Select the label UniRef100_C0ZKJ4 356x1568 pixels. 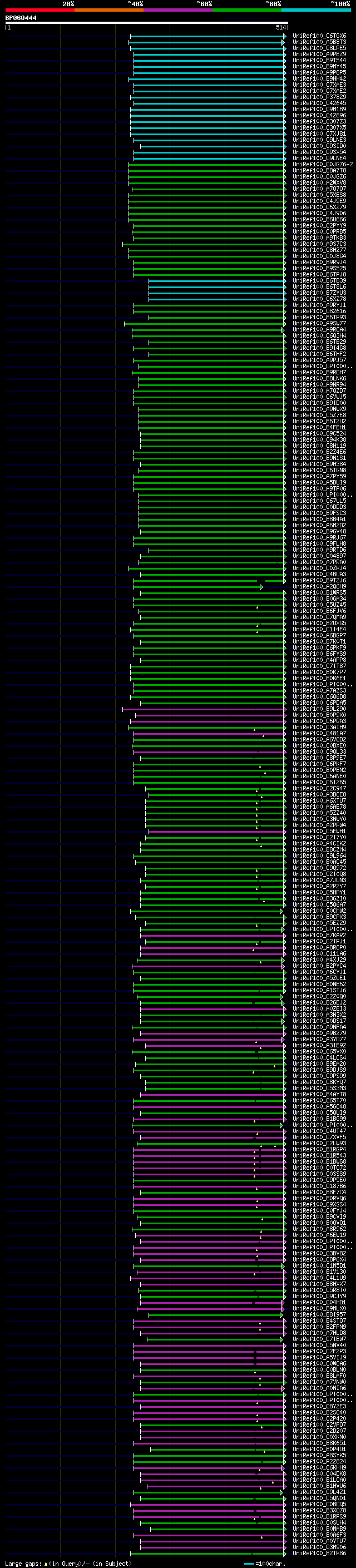[x=319, y=568]
